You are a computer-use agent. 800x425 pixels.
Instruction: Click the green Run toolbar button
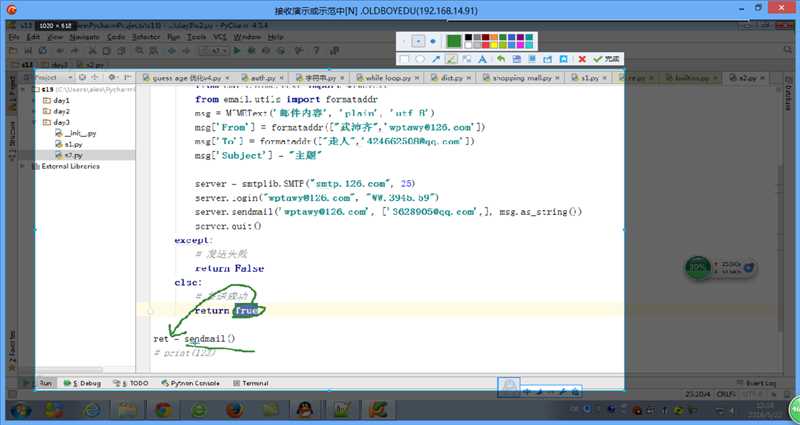[x=237, y=51]
